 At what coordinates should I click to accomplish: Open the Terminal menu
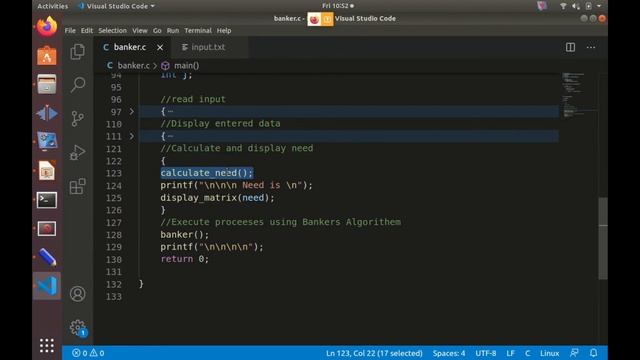pyautogui.click(x=198, y=31)
